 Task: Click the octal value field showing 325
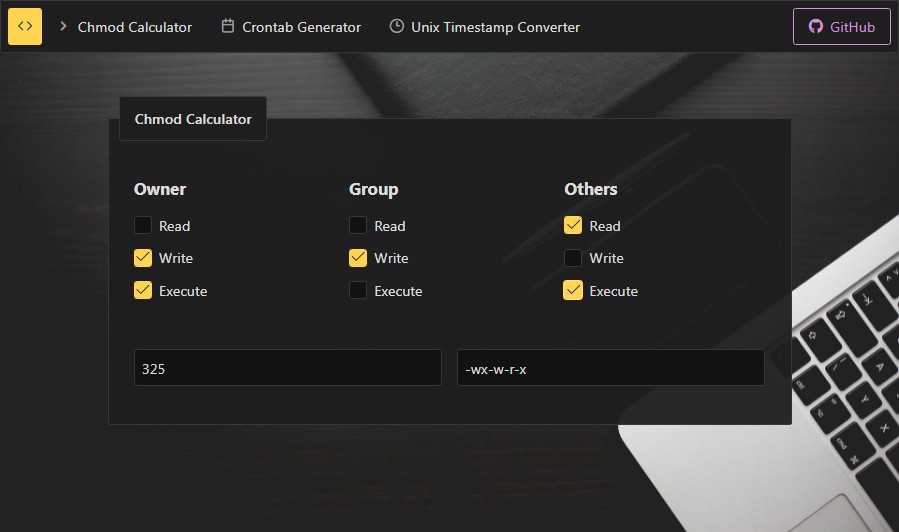coord(287,368)
